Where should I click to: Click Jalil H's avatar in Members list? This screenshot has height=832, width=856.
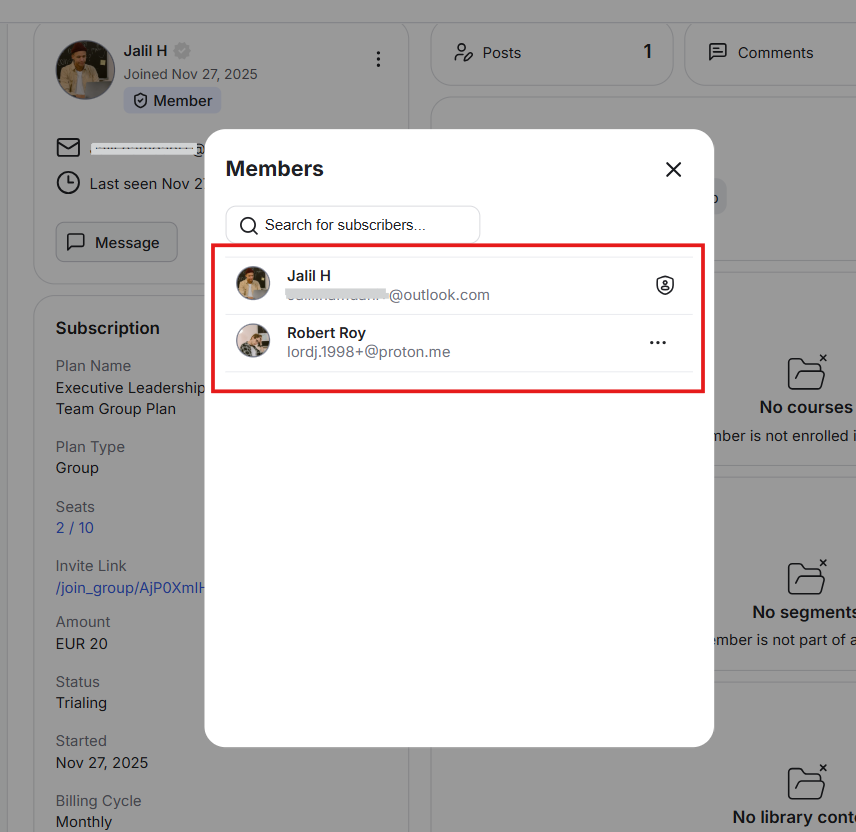click(253, 283)
